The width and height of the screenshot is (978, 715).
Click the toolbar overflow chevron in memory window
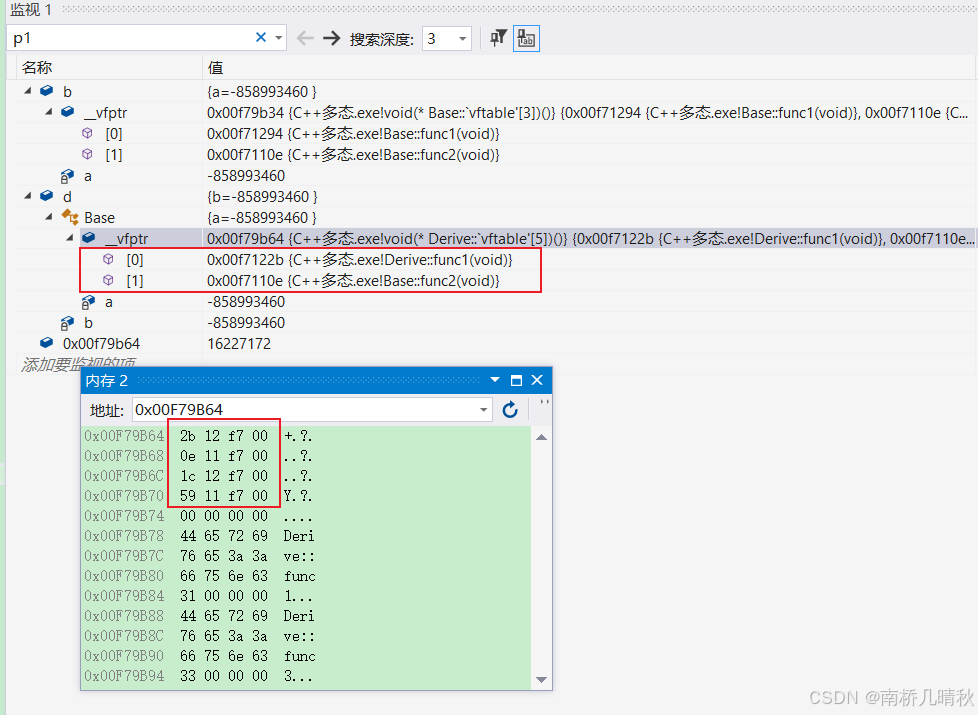544,402
